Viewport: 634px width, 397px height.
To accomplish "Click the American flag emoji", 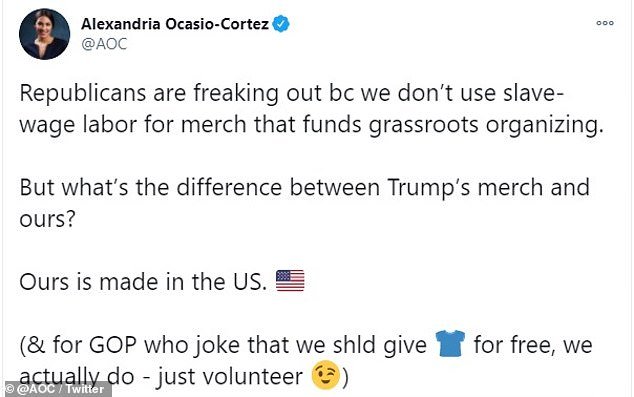I will [290, 281].
